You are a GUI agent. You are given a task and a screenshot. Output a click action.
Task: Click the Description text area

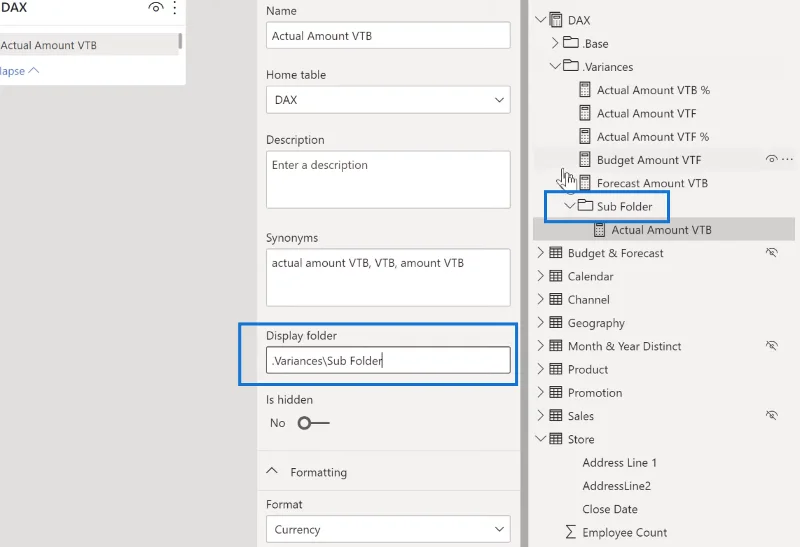coord(388,179)
